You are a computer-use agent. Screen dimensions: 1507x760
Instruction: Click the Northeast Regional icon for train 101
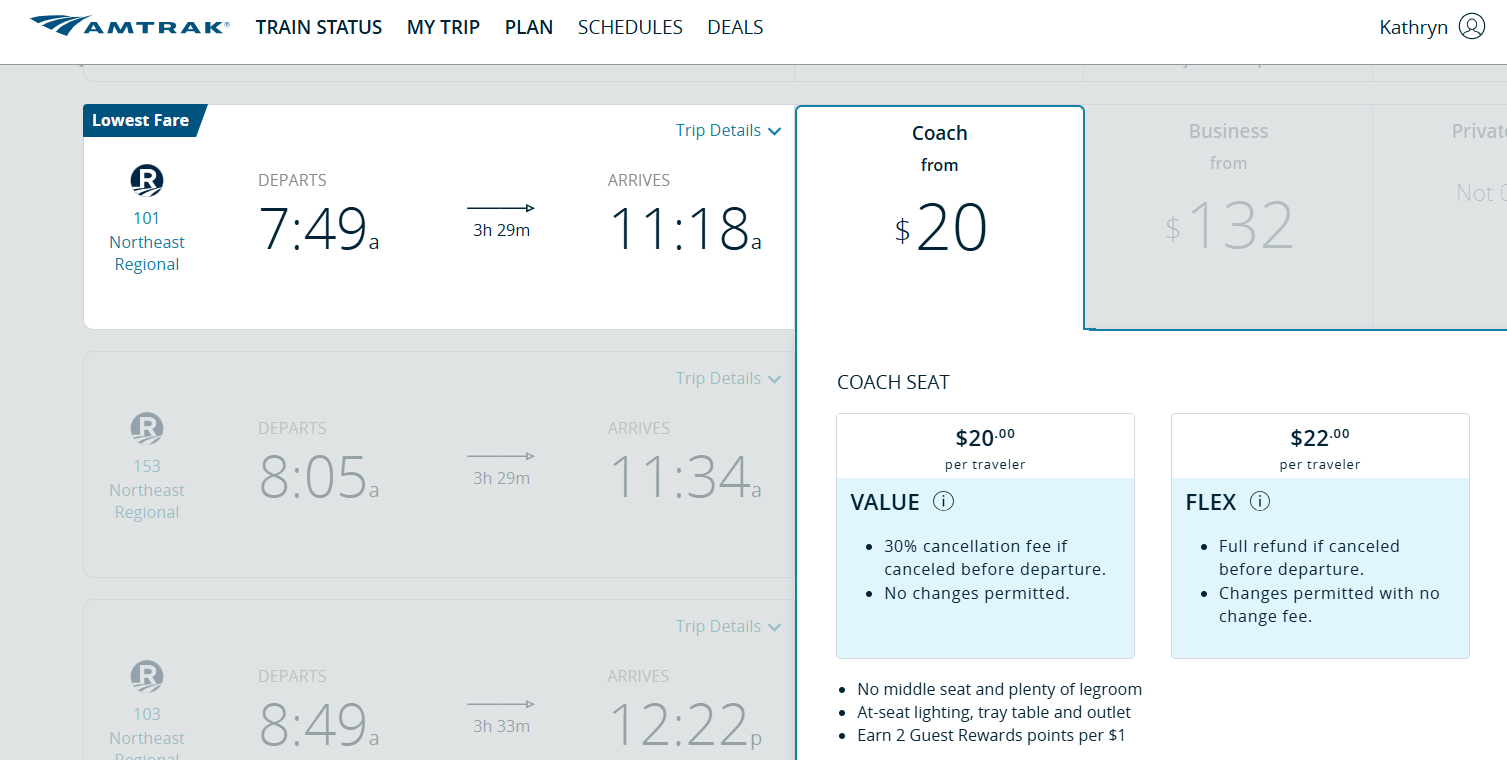[147, 181]
